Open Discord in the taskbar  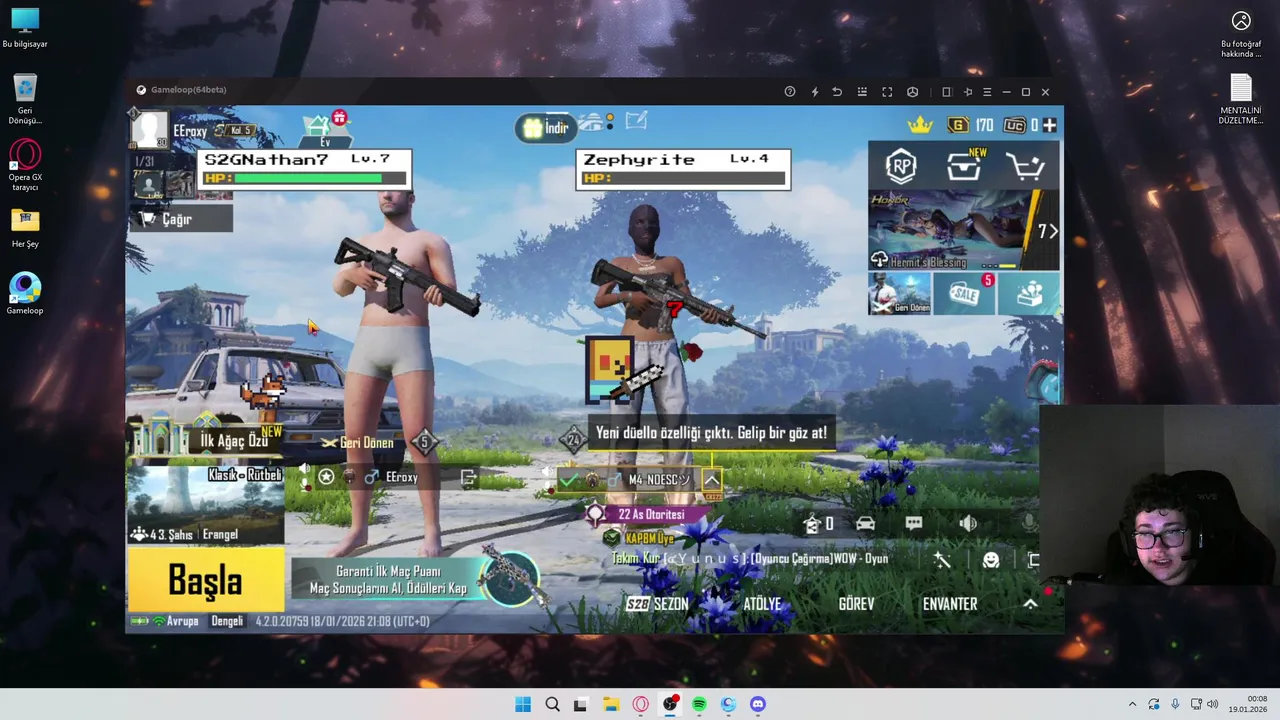pos(757,704)
